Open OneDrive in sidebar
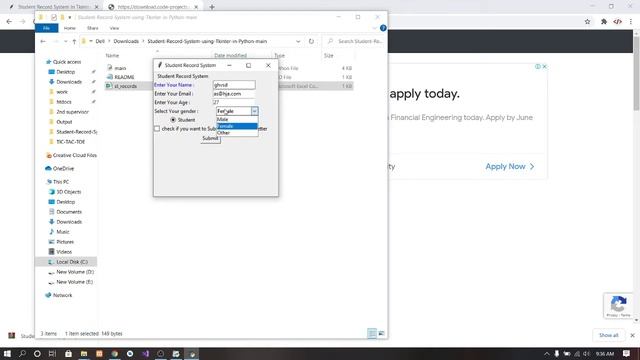This screenshot has height=360, width=640. pos(63,169)
